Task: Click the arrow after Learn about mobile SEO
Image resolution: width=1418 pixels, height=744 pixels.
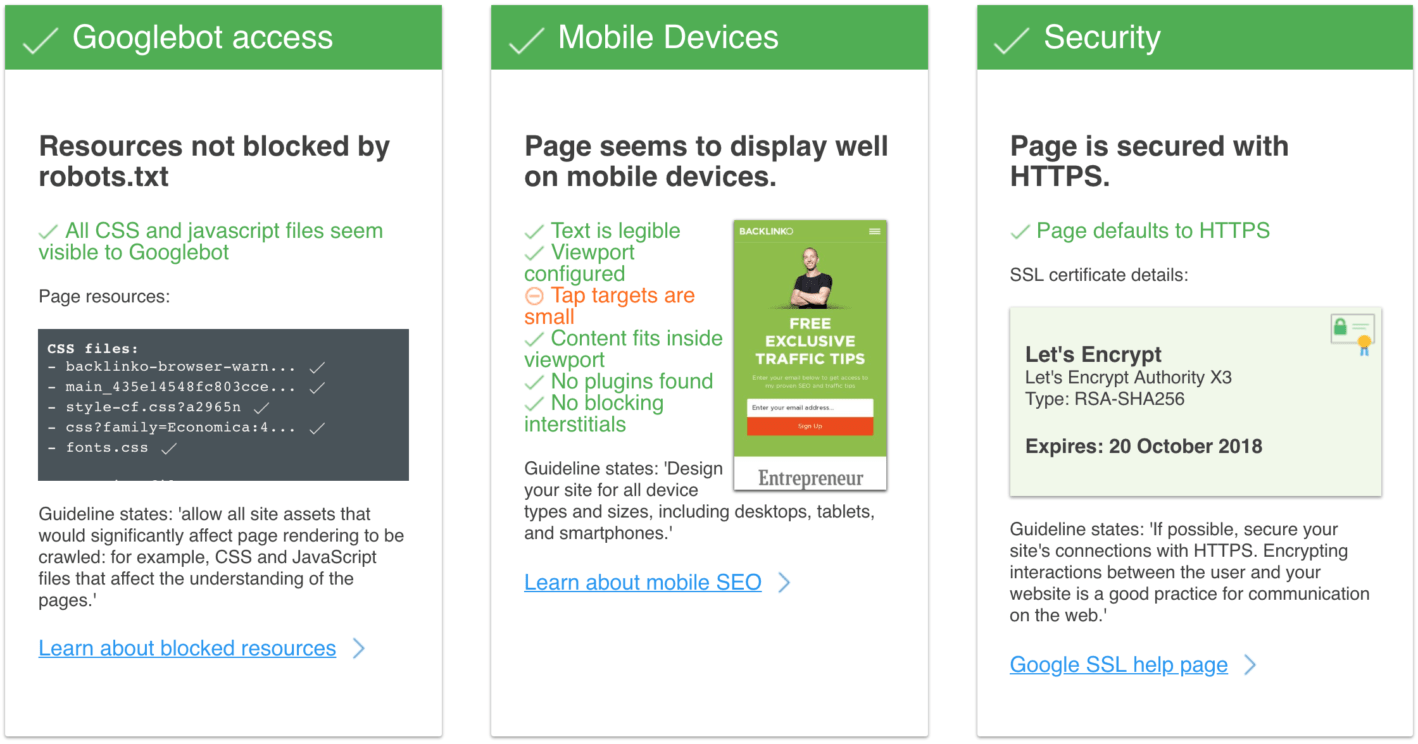Action: pos(785,583)
